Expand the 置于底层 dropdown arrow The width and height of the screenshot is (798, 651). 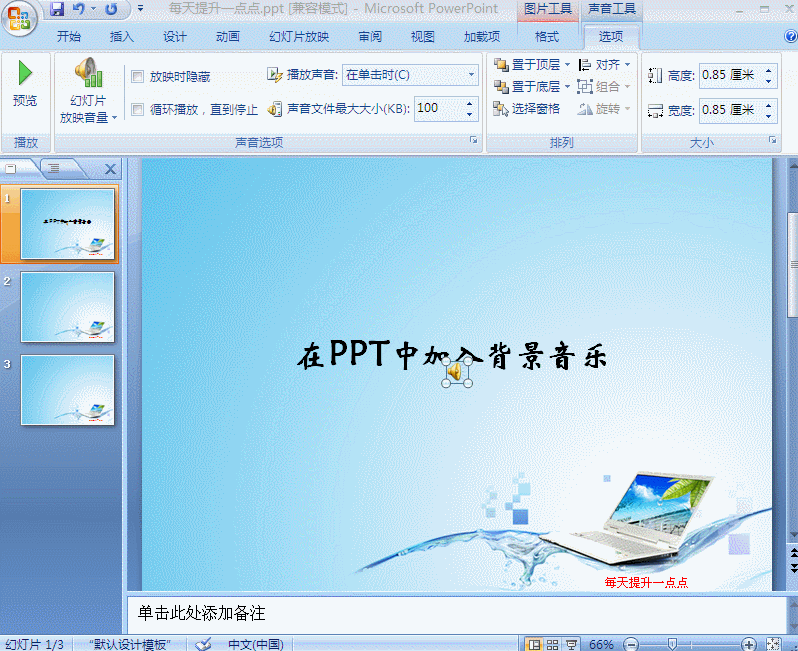(x=567, y=87)
